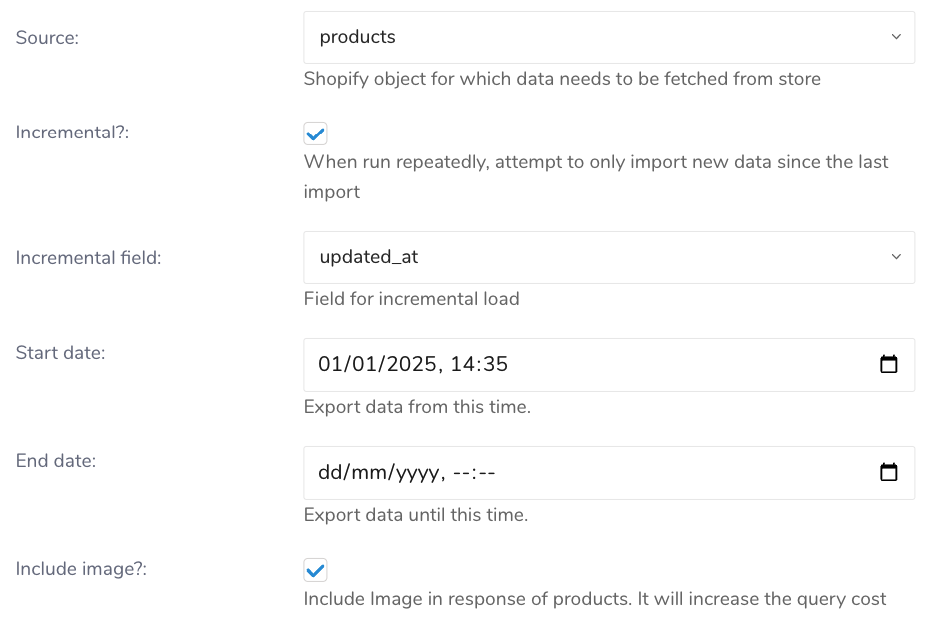The image size is (929, 625).
Task: Uncheck the Incremental checkbox
Action: [x=315, y=134]
